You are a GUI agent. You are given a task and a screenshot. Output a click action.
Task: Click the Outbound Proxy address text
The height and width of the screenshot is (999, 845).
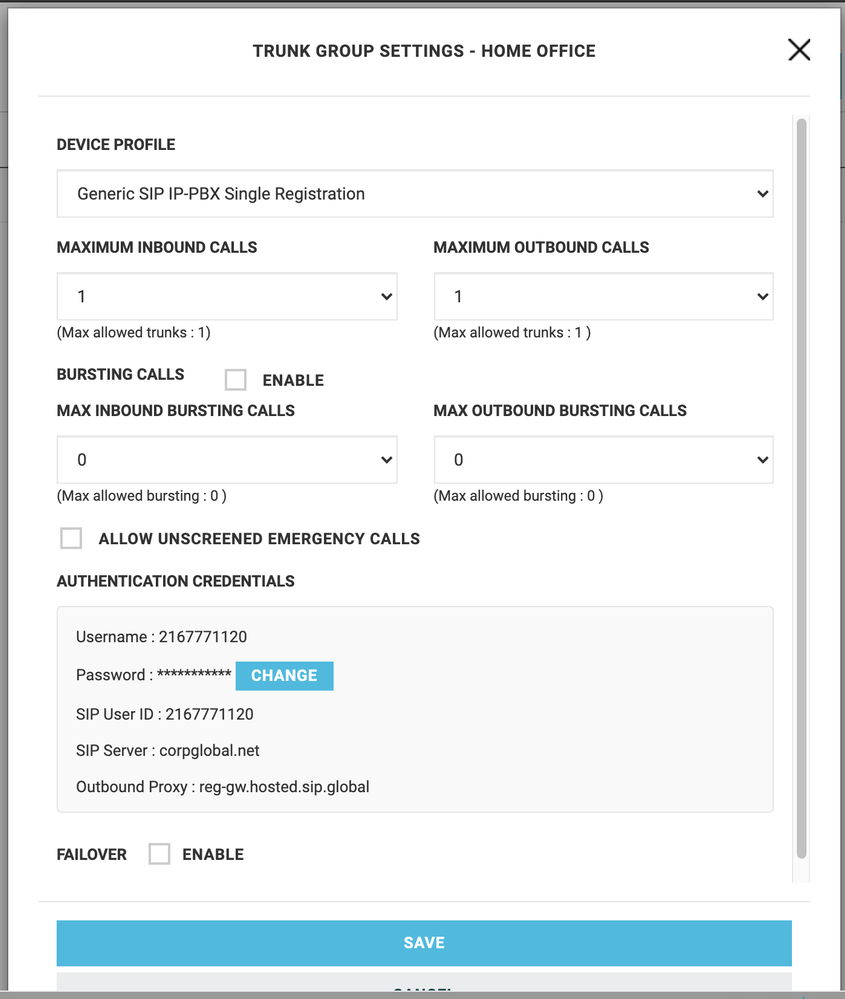click(284, 787)
